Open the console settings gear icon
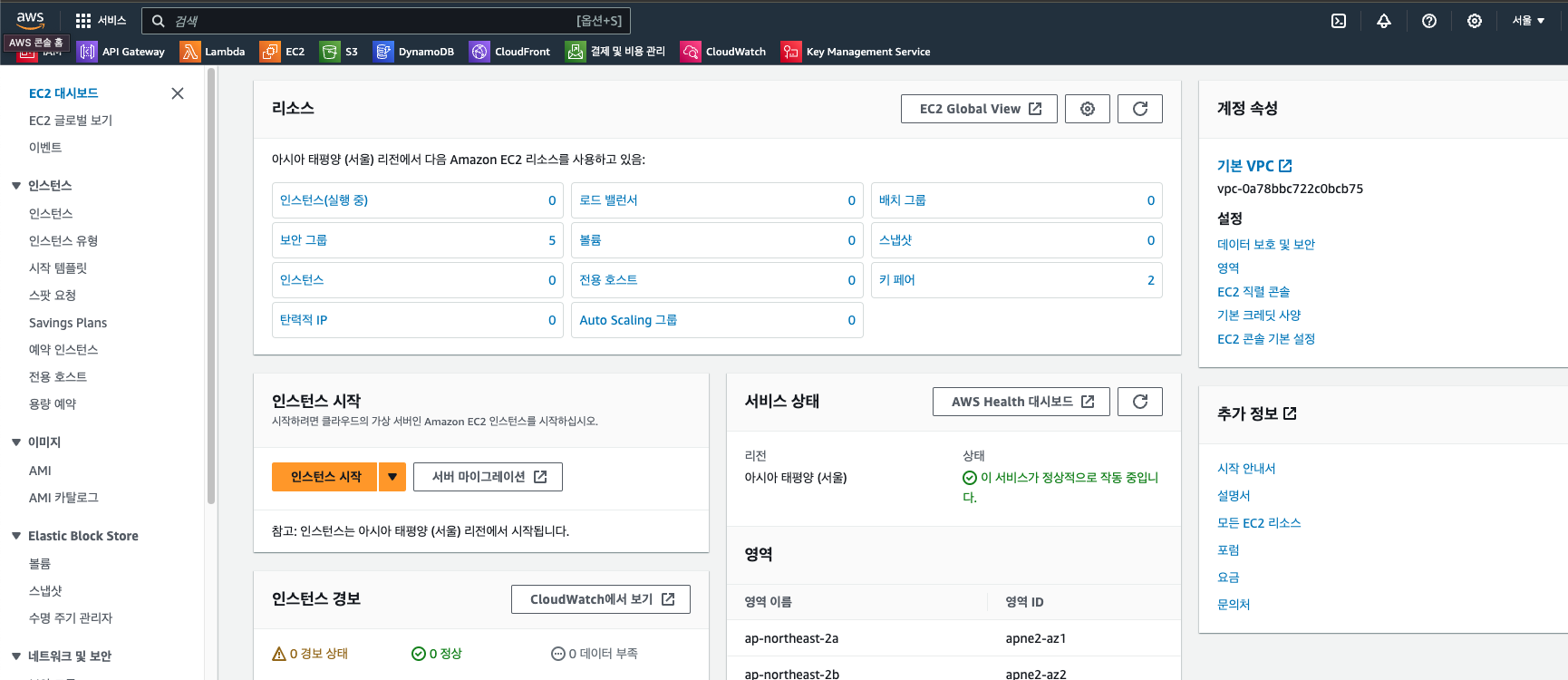 [1475, 21]
